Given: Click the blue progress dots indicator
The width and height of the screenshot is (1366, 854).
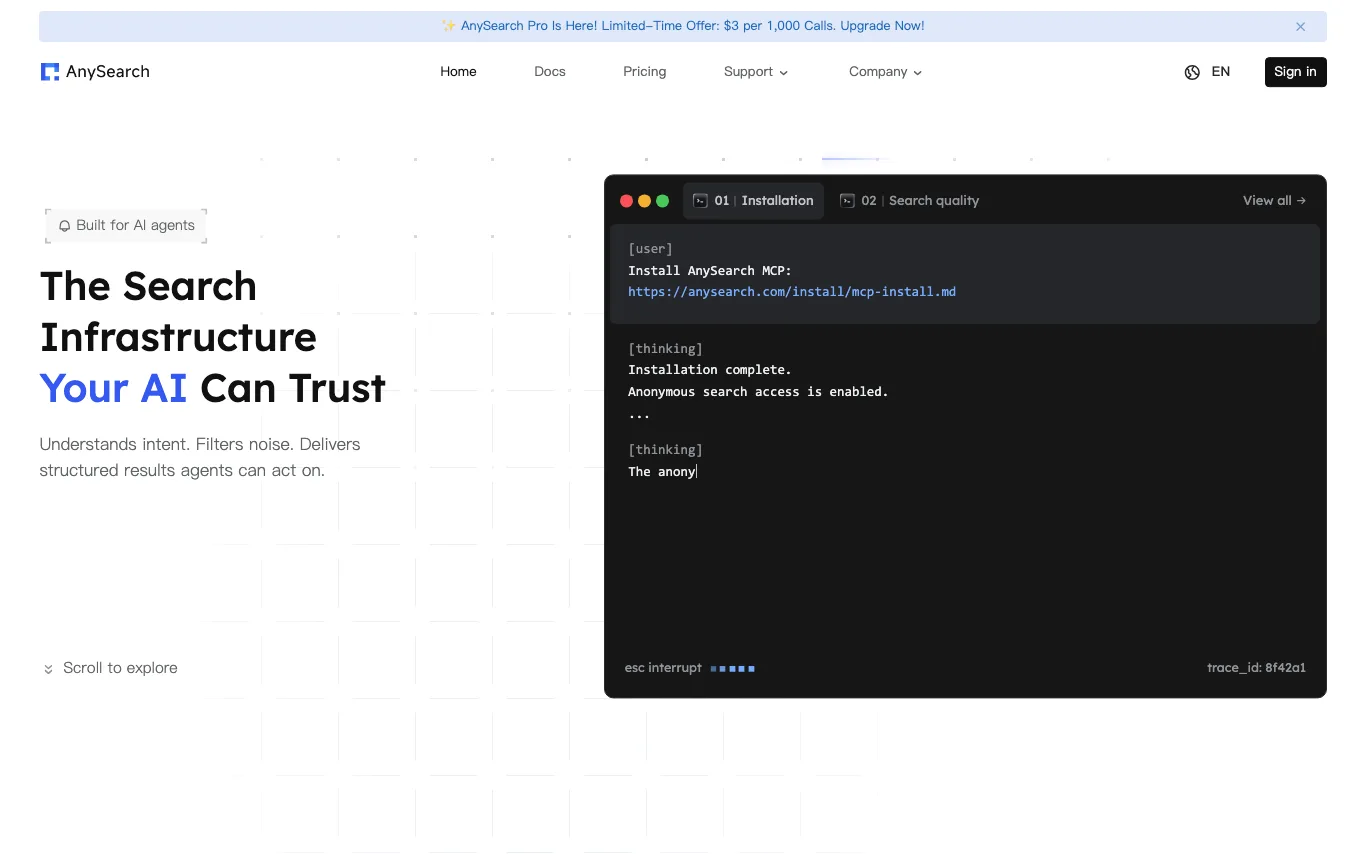Looking at the screenshot, I should coord(732,668).
